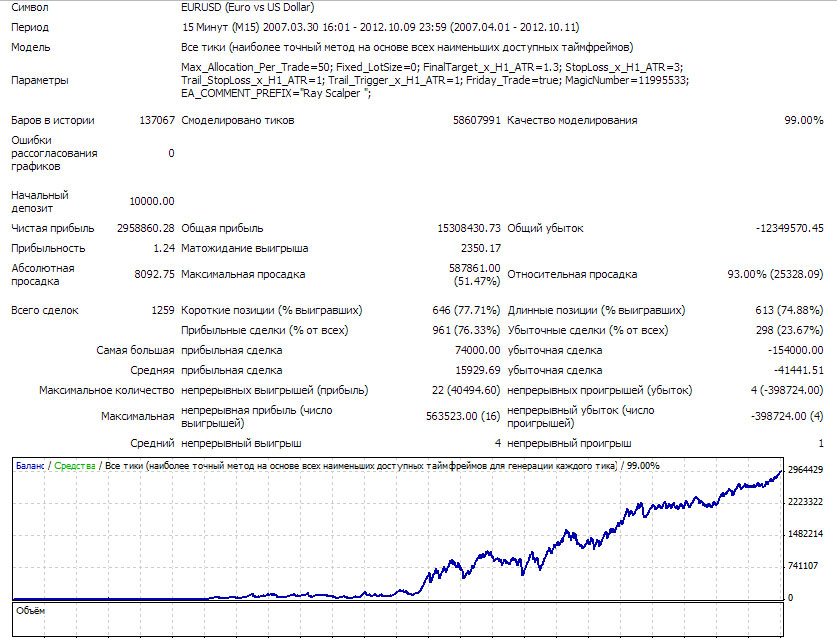Select chart axis value 2964429
This screenshot has width=837, height=639.
tap(806, 470)
